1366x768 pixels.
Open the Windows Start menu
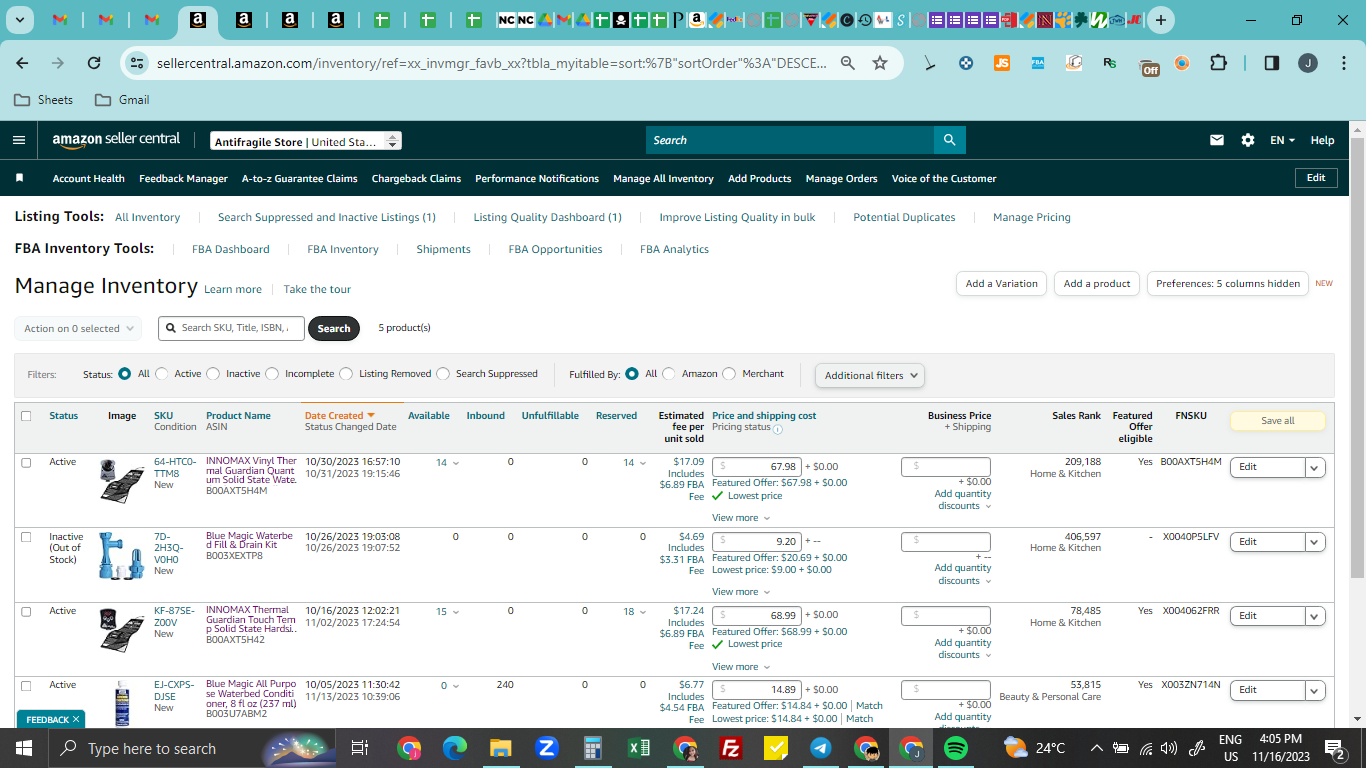(x=23, y=748)
